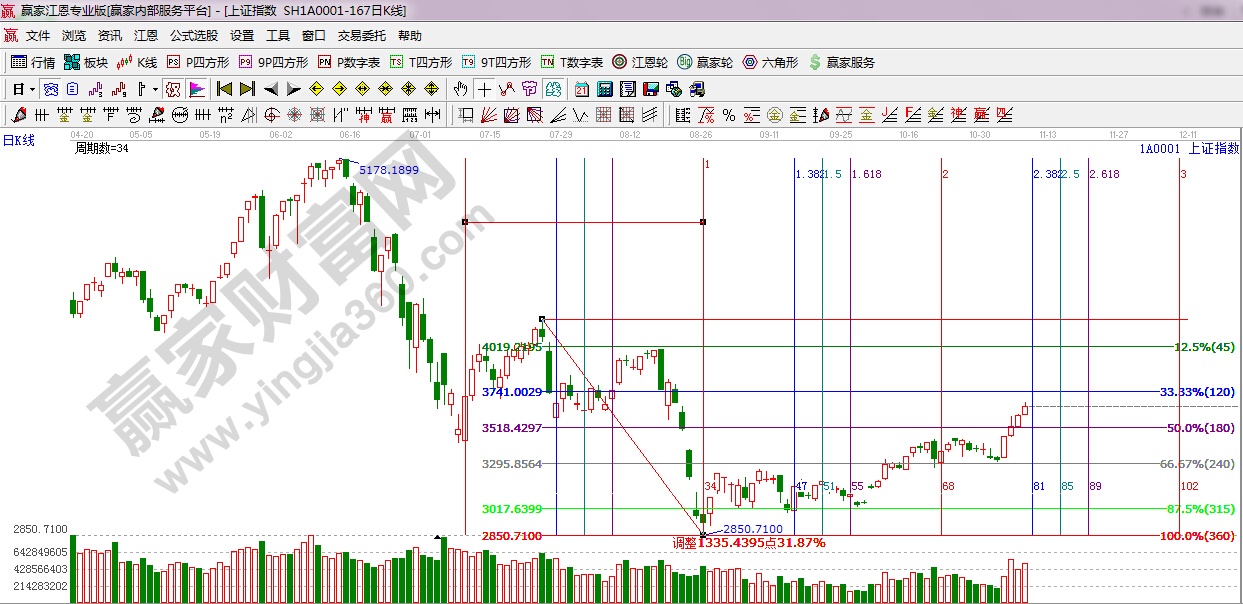The width and height of the screenshot is (1243, 604).
Task: Open dropdown arrow beside the flag marker icon
Action: coord(156,89)
